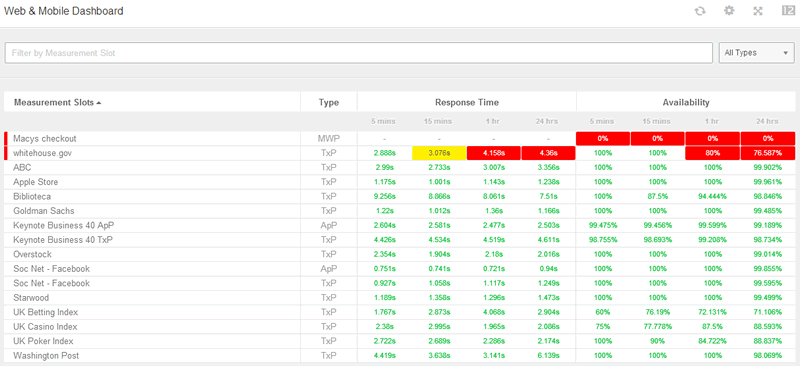The height and width of the screenshot is (366, 800).
Task: Click the 4.611s Keynote TxP value
Action: click(x=548, y=240)
